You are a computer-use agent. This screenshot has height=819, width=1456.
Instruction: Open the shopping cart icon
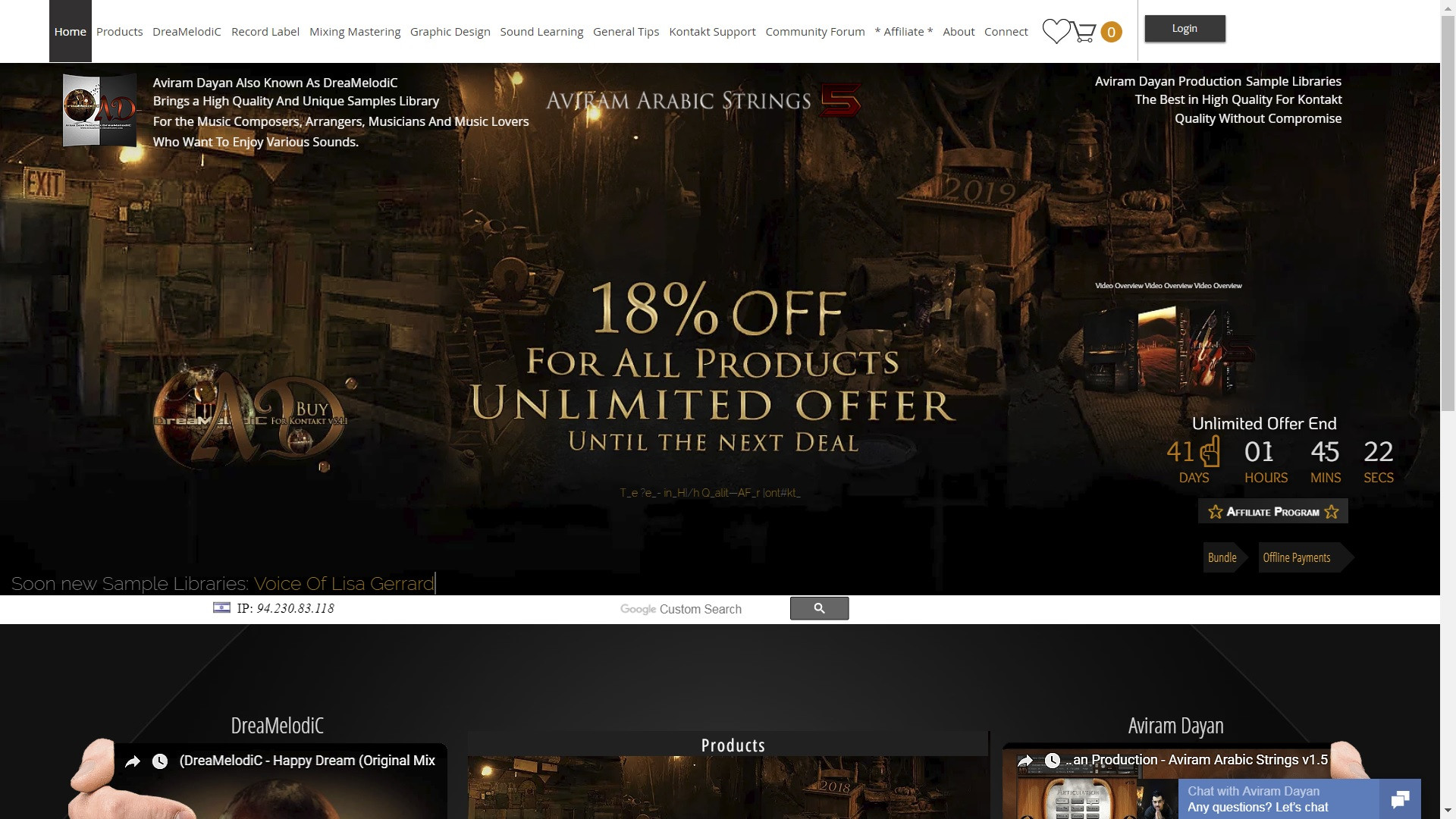[x=1085, y=32]
